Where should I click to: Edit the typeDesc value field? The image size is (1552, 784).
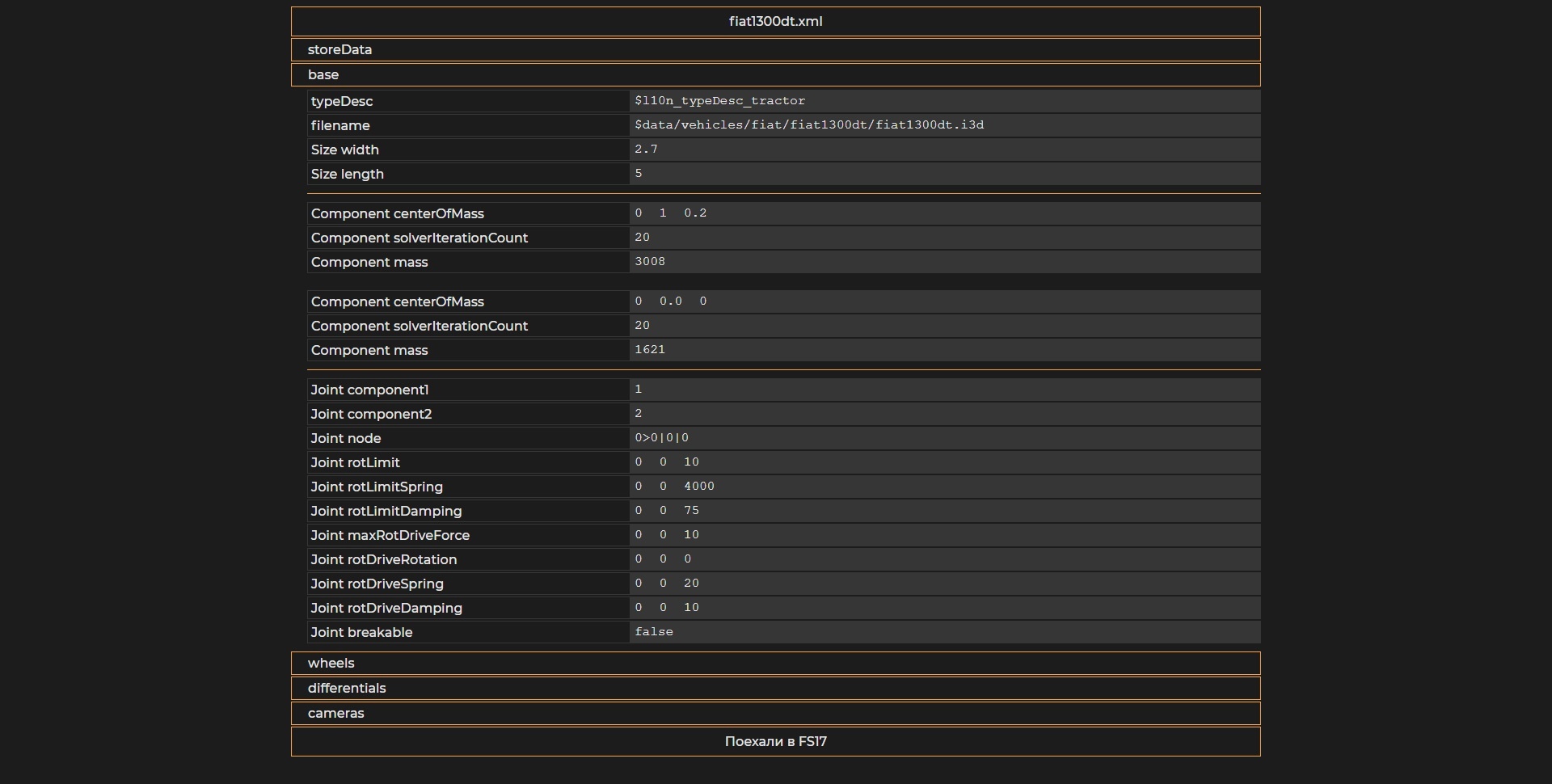point(945,101)
